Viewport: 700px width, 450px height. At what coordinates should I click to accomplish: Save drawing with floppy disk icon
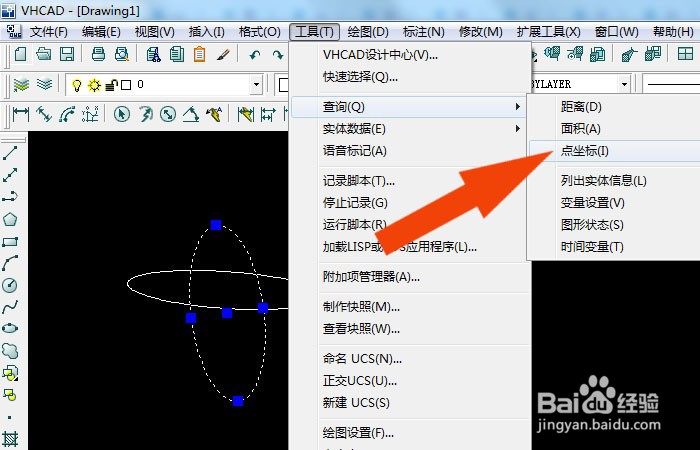67,54
